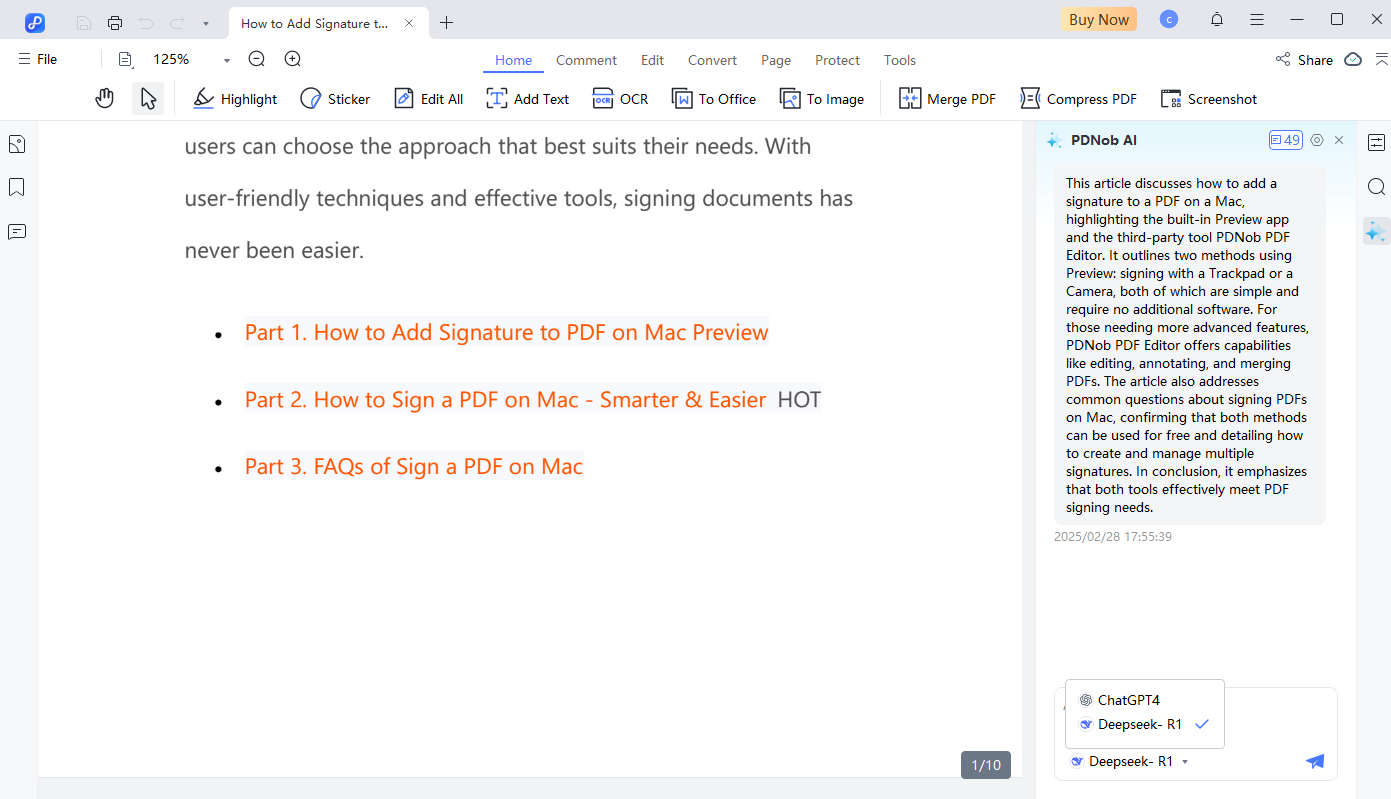1391x799 pixels.
Task: Open the notifications bell
Action: [1217, 19]
